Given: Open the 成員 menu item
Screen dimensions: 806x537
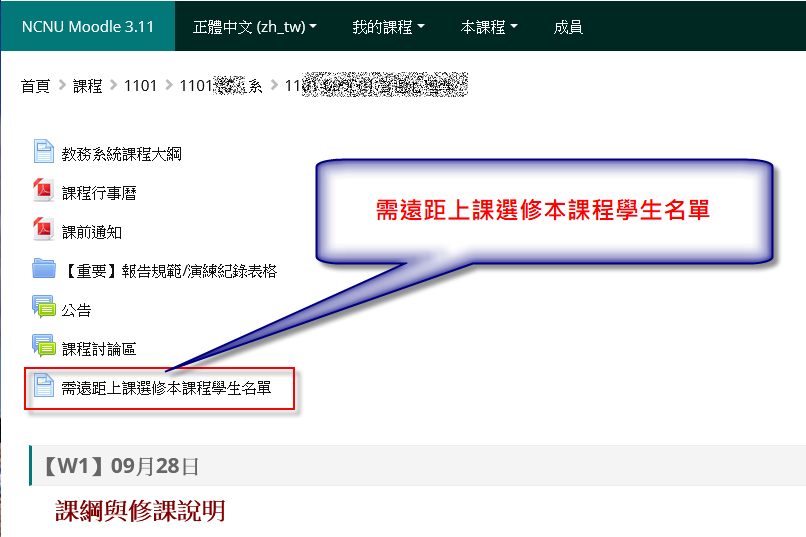Looking at the screenshot, I should click(568, 27).
